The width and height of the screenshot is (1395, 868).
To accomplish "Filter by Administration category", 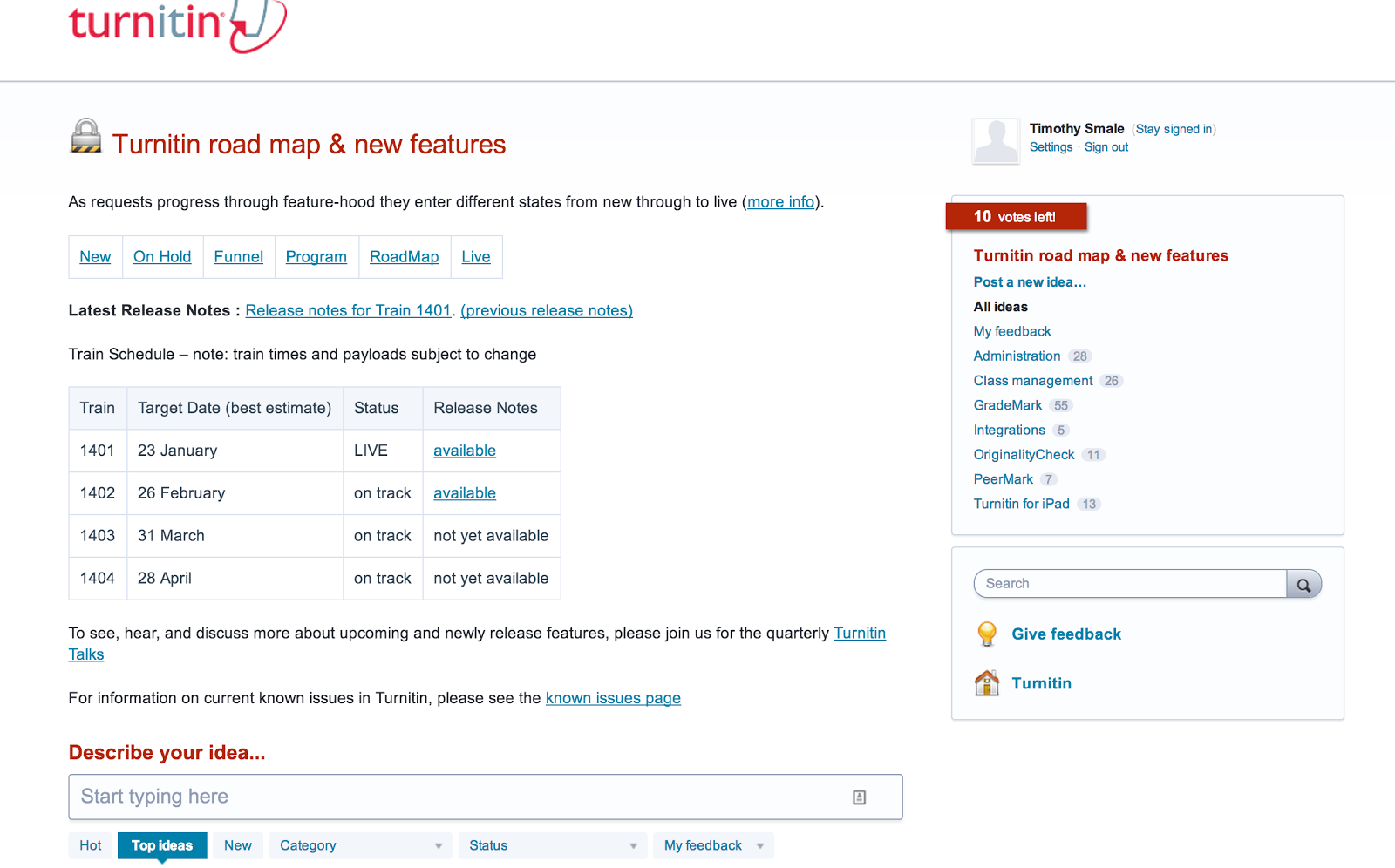I will [x=1017, y=356].
